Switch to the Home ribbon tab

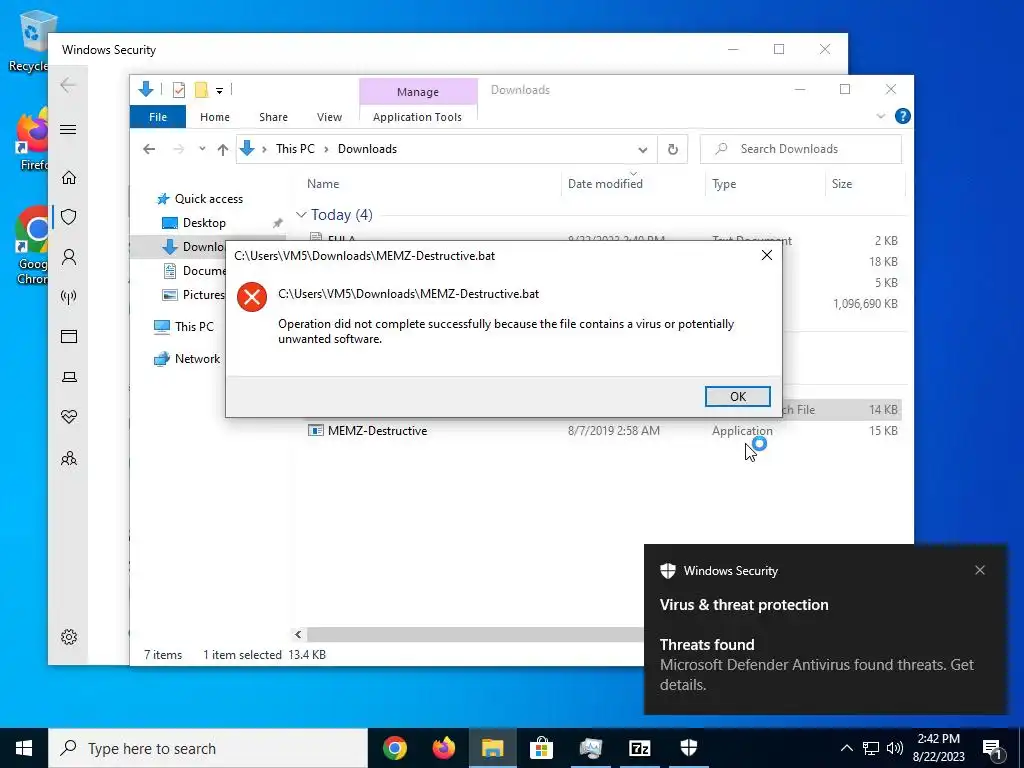point(215,117)
